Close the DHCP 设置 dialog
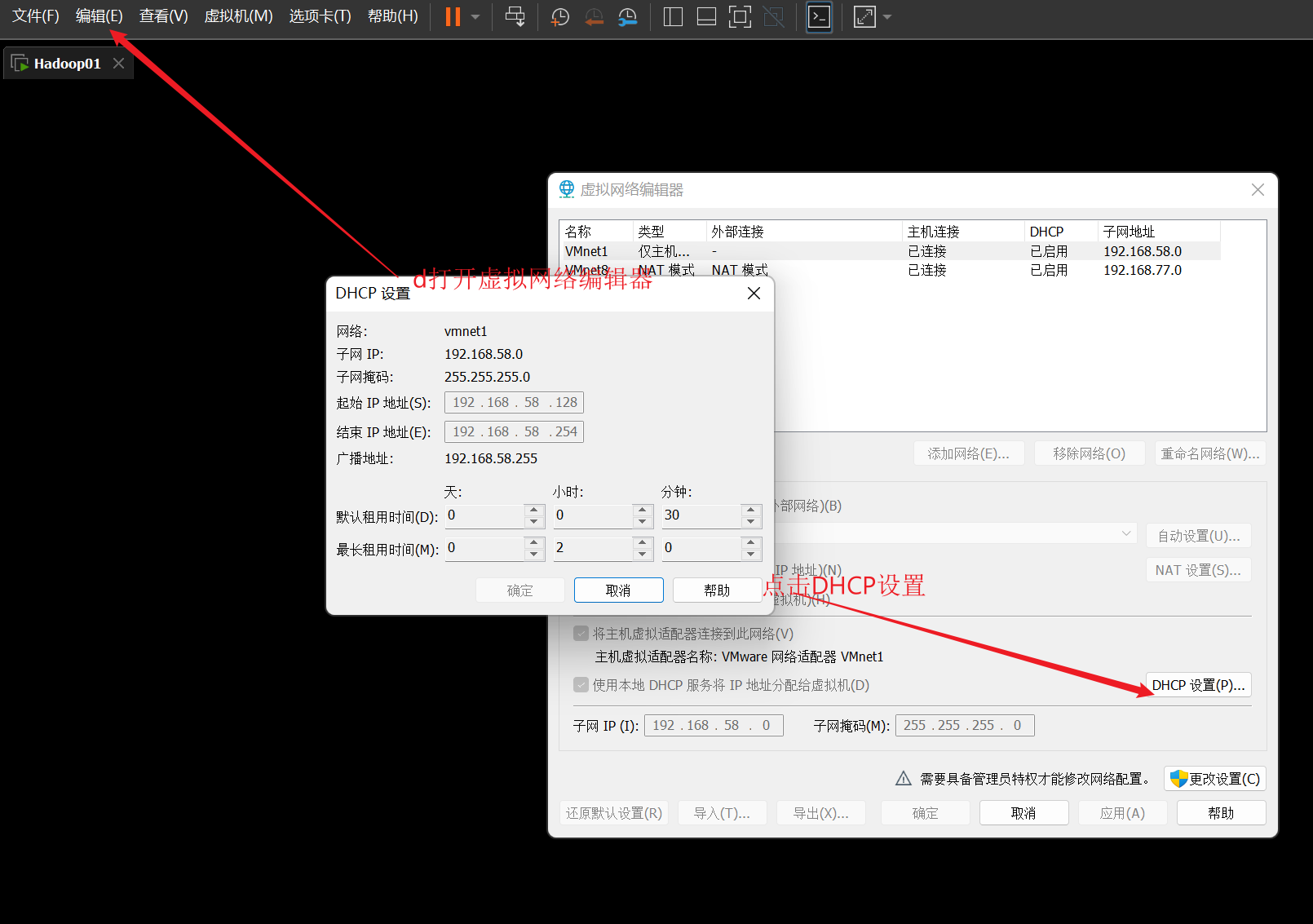Image resolution: width=1313 pixels, height=924 pixels. 754,294
